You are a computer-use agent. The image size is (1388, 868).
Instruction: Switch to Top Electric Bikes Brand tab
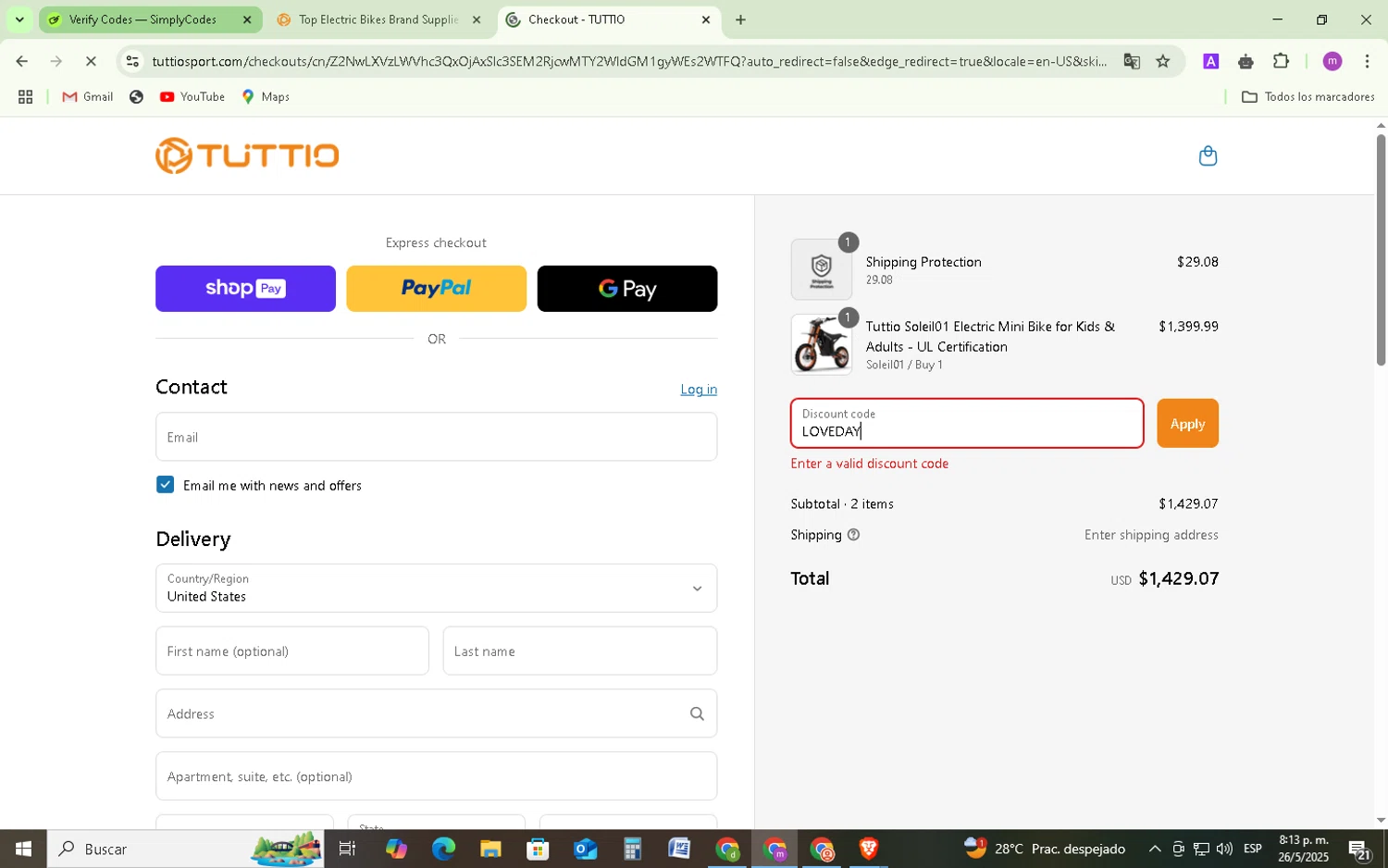[x=379, y=19]
